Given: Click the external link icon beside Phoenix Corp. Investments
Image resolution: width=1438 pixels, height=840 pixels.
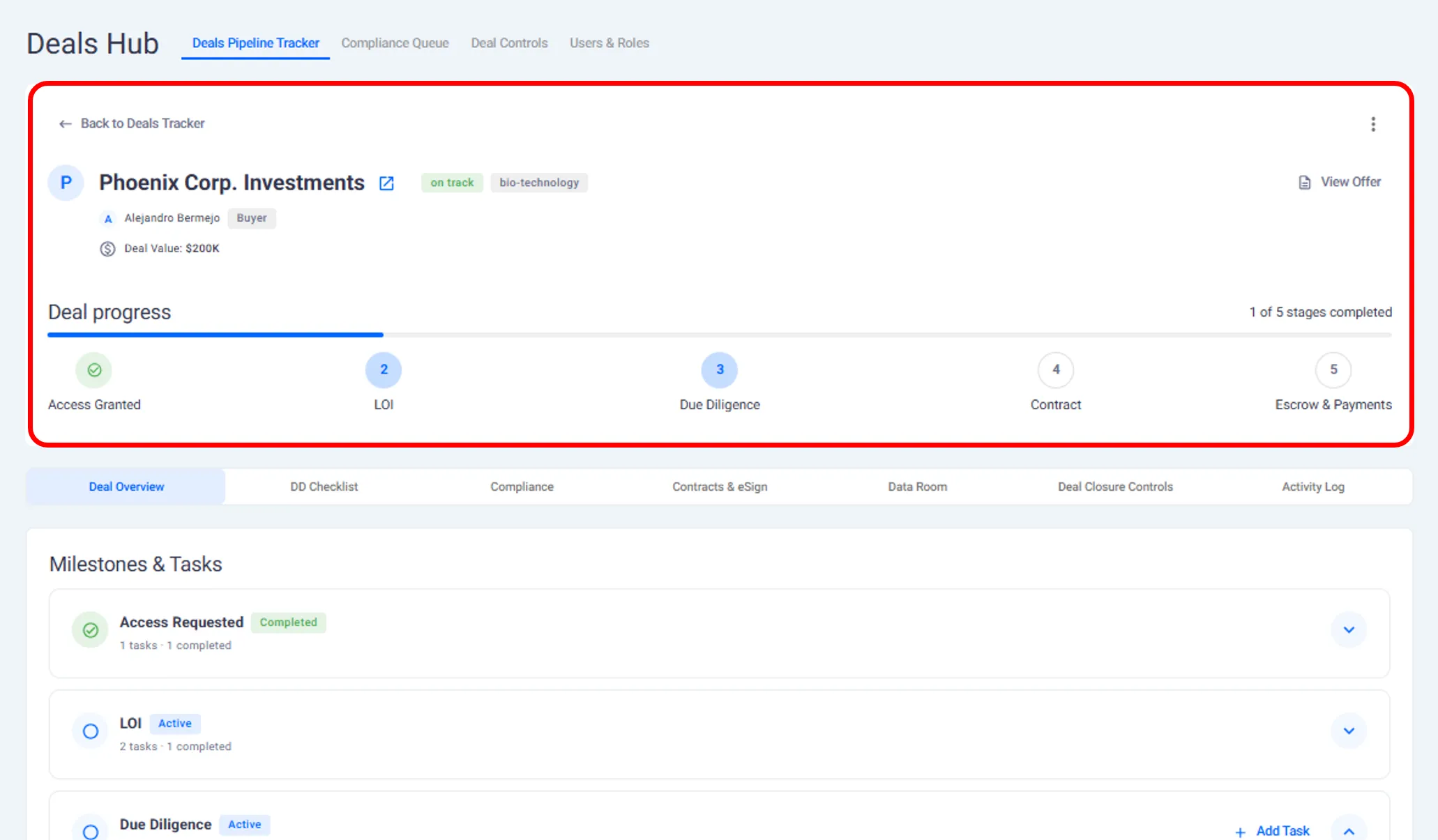Looking at the screenshot, I should pyautogui.click(x=386, y=183).
